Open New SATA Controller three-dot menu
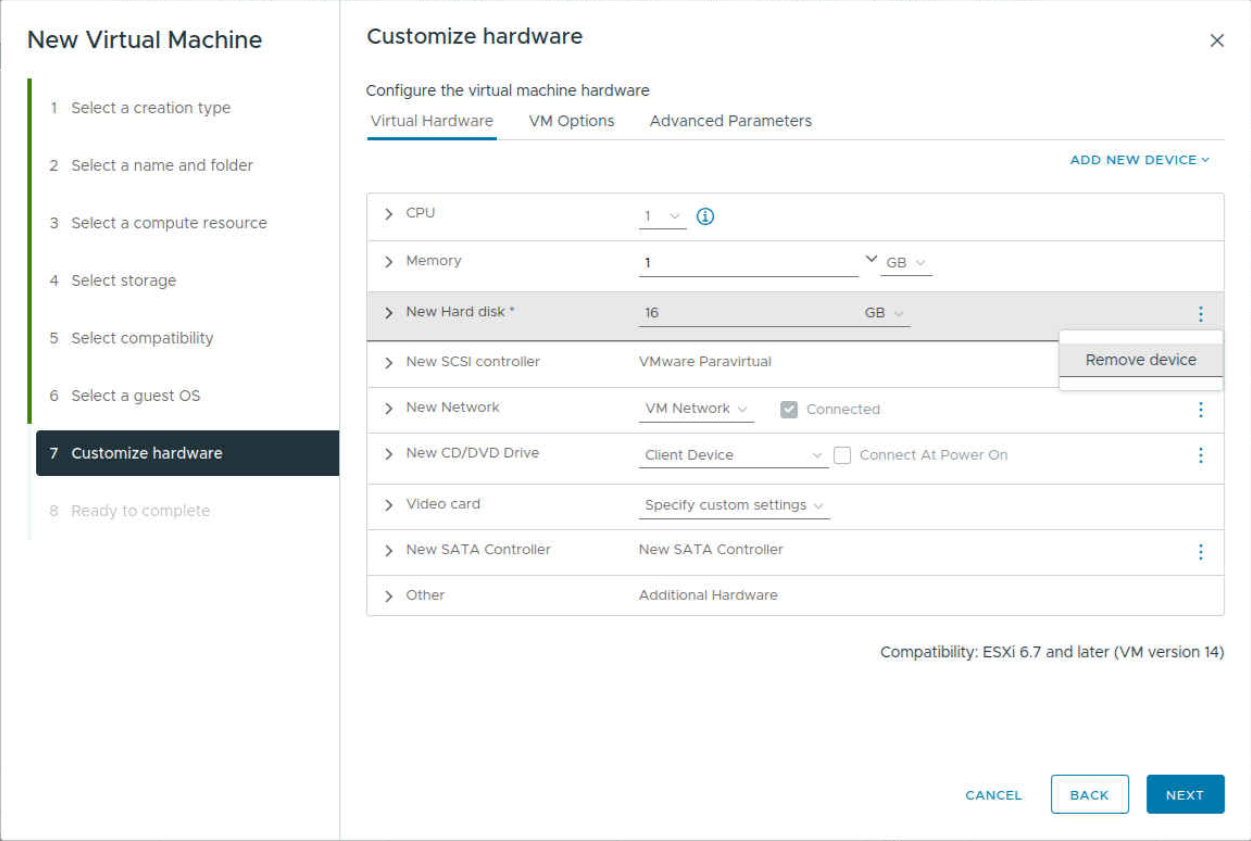Screen dimensions: 1251x841 pyautogui.click(x=1200, y=552)
